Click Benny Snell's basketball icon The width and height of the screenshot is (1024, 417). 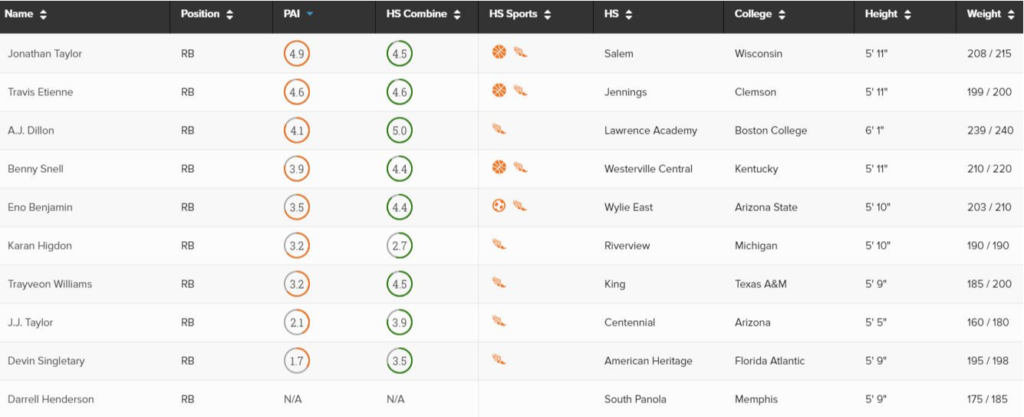pyautogui.click(x=499, y=168)
